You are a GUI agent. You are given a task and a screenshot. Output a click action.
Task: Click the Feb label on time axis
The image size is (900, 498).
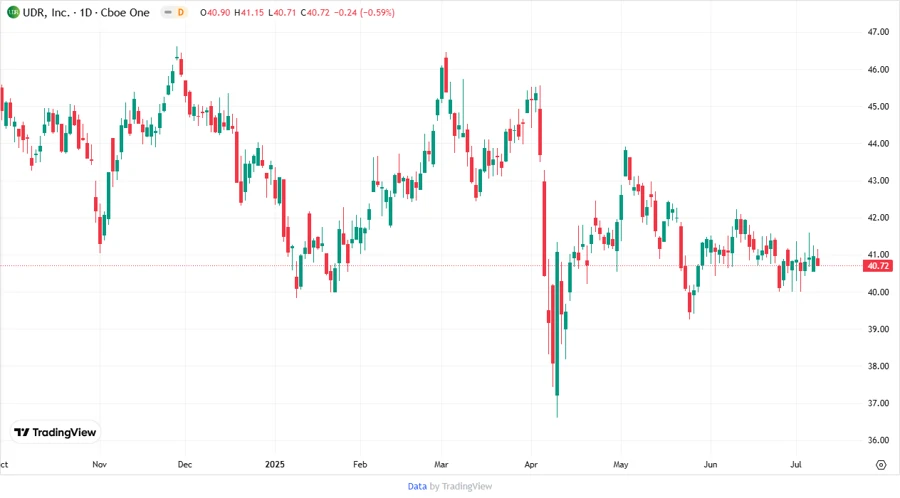[360, 464]
